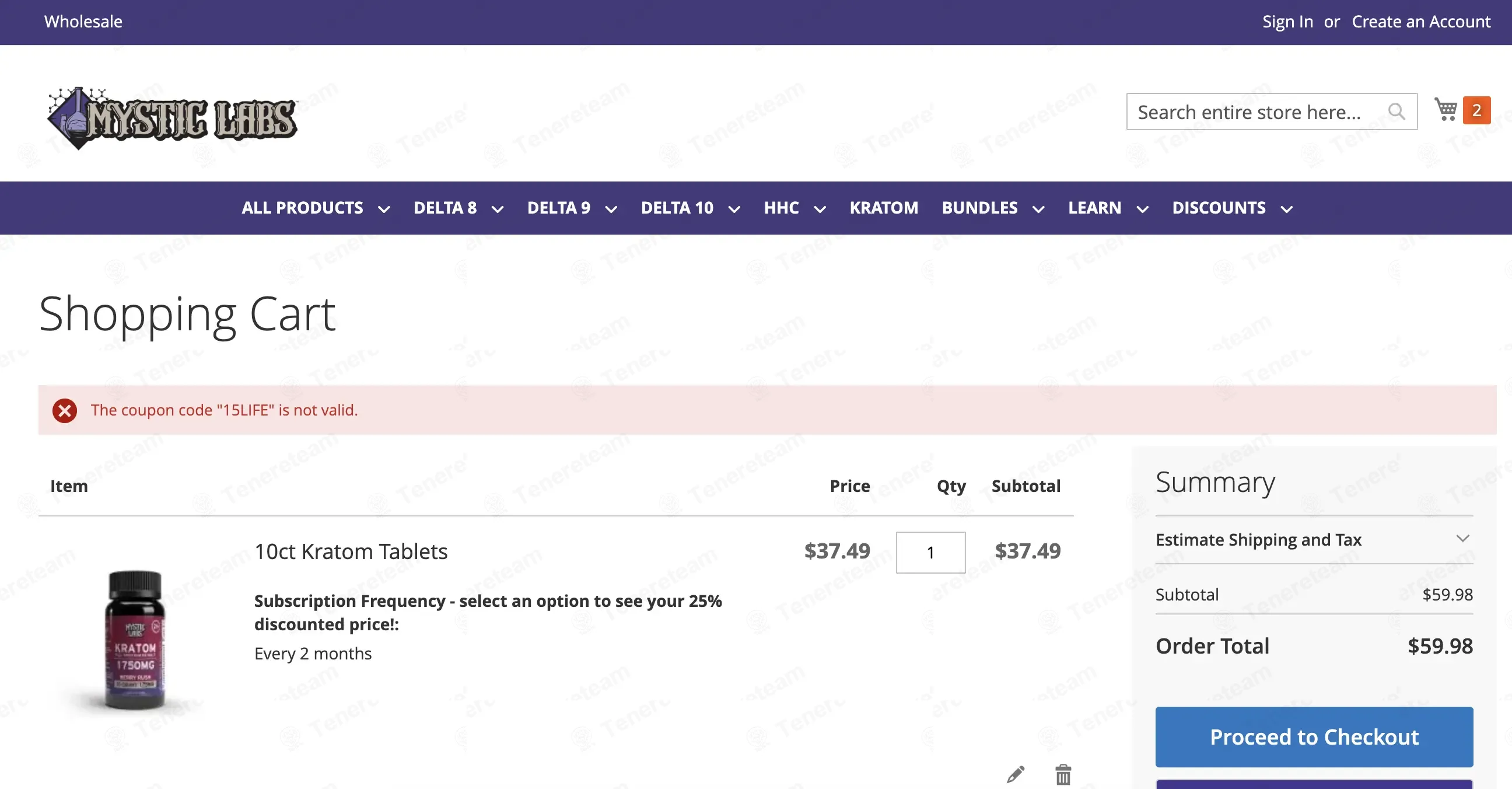Click the search magnifier icon
This screenshot has width=1512, height=789.
[x=1396, y=111]
